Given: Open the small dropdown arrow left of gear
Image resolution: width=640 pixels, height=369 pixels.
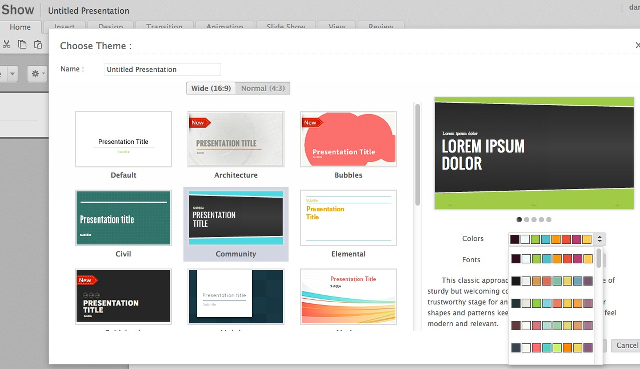Looking at the screenshot, I should click(12, 74).
